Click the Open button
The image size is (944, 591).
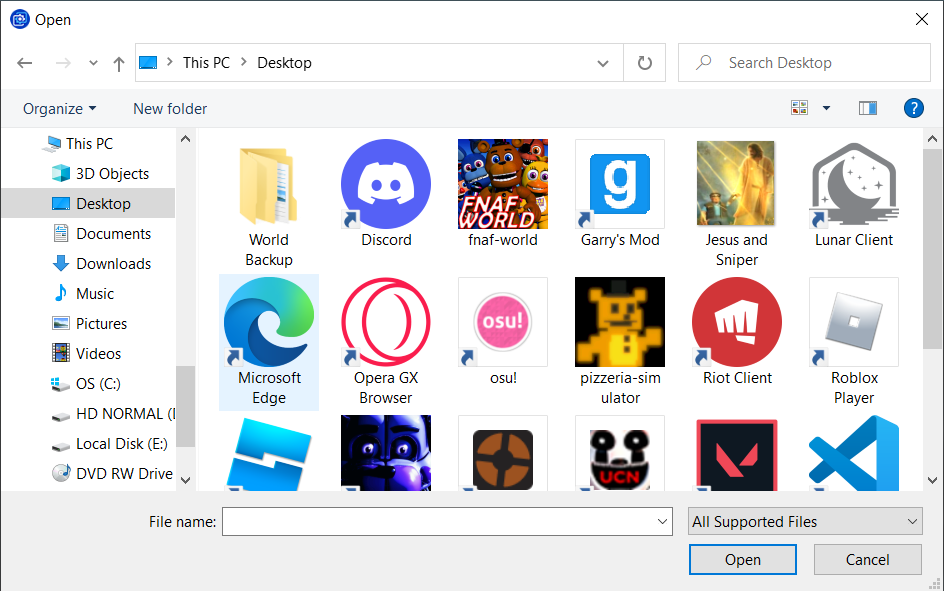pos(742,560)
